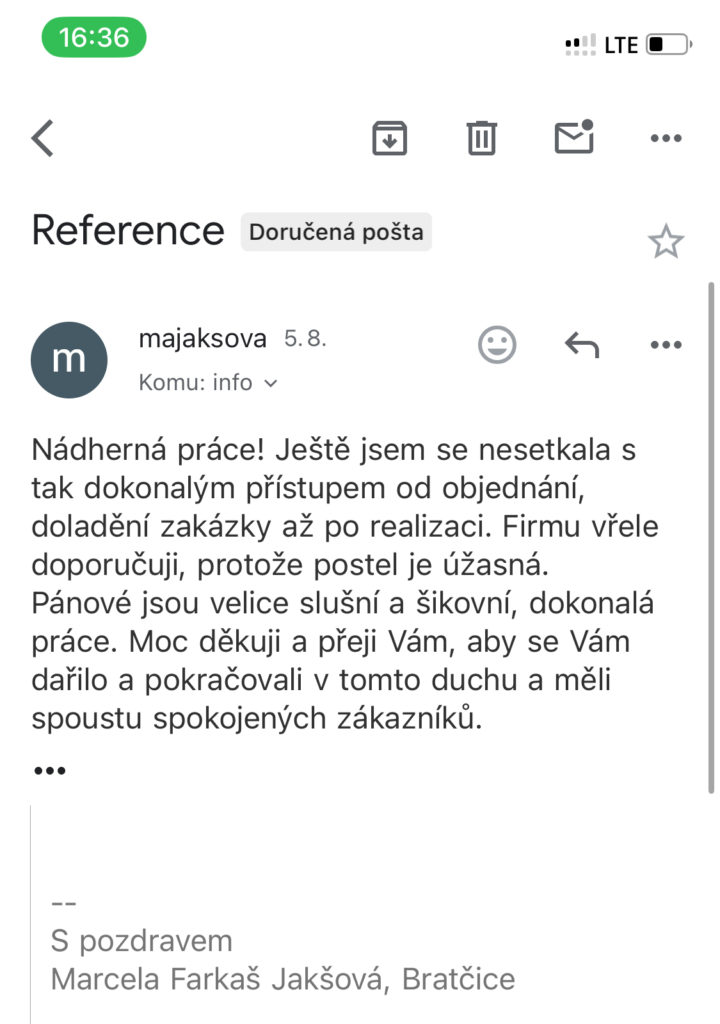The width and height of the screenshot is (720, 1024).
Task: Tap the battery indicator in status bar
Action: pos(669,44)
